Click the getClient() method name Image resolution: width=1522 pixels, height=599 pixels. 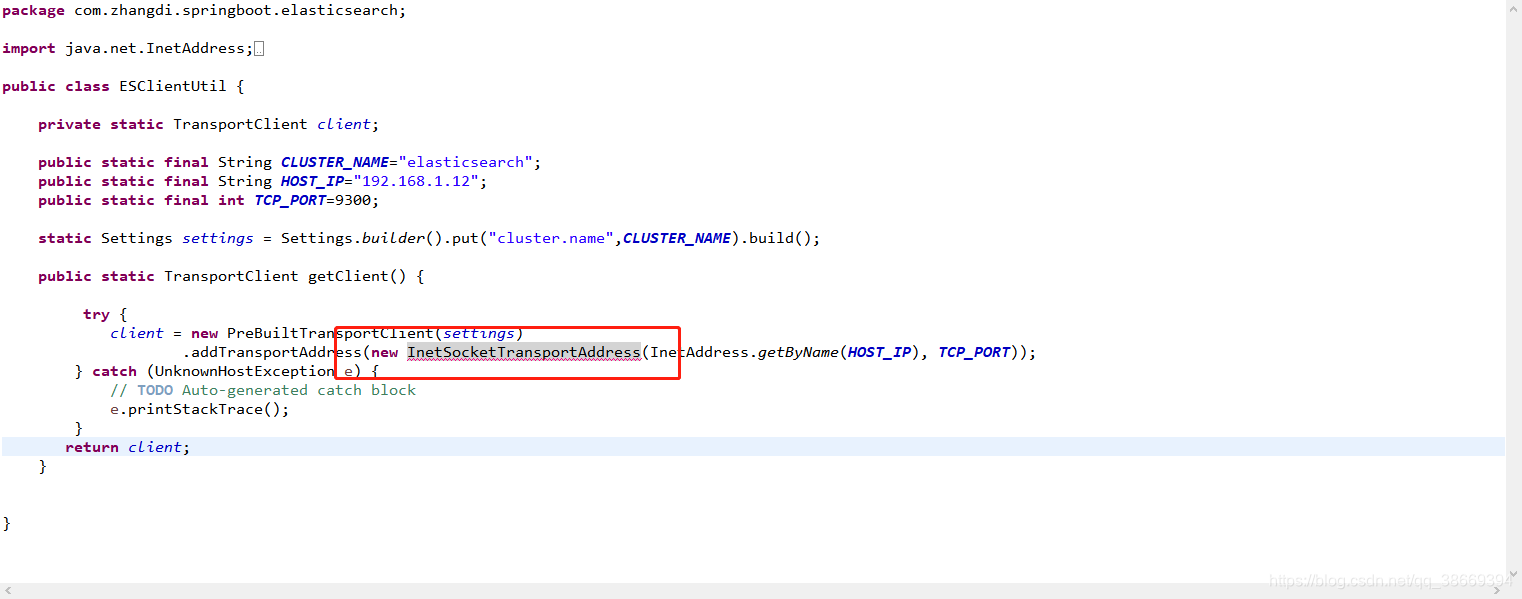pos(357,277)
